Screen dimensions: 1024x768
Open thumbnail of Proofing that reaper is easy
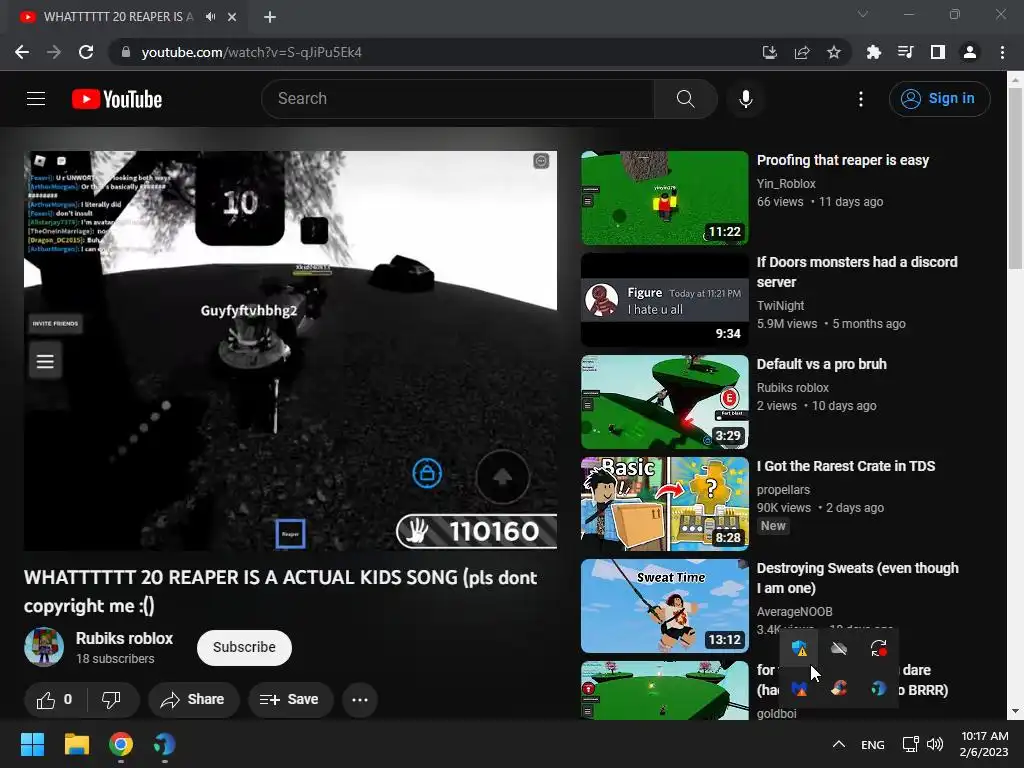tap(664, 198)
